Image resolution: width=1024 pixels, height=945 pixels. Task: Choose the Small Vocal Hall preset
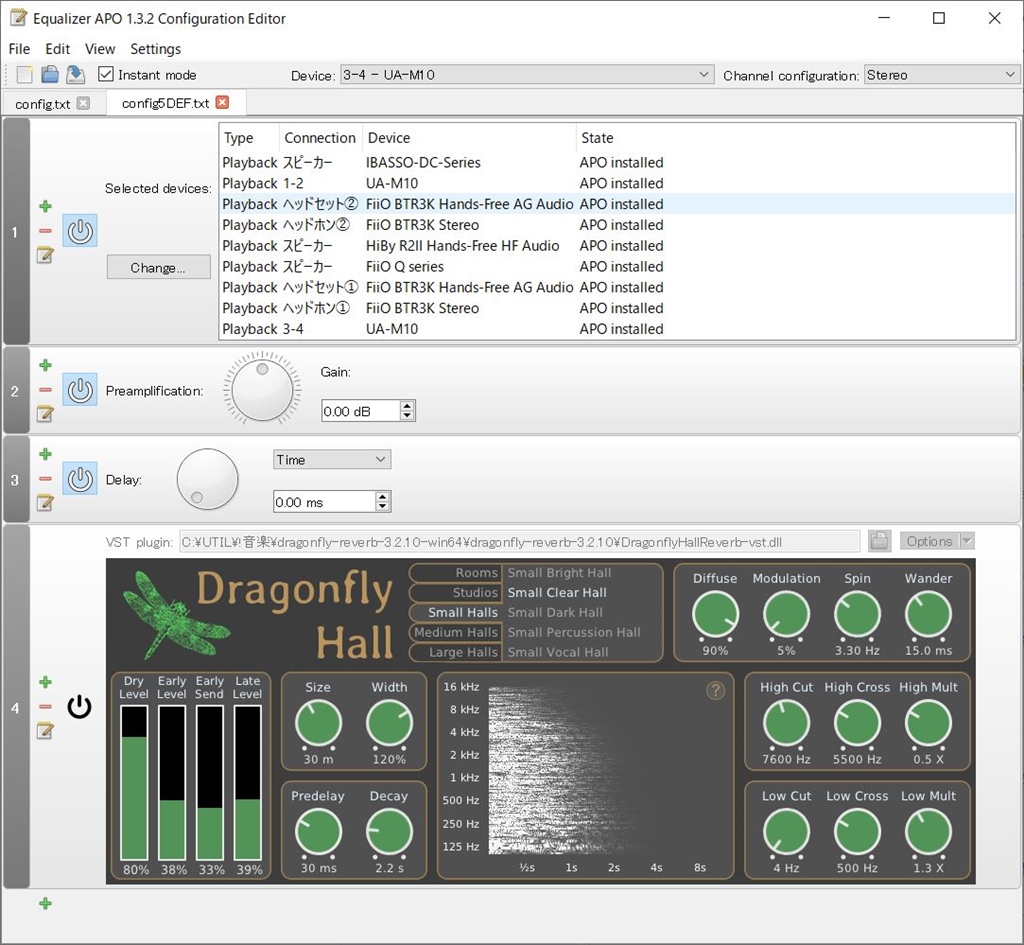tap(558, 652)
